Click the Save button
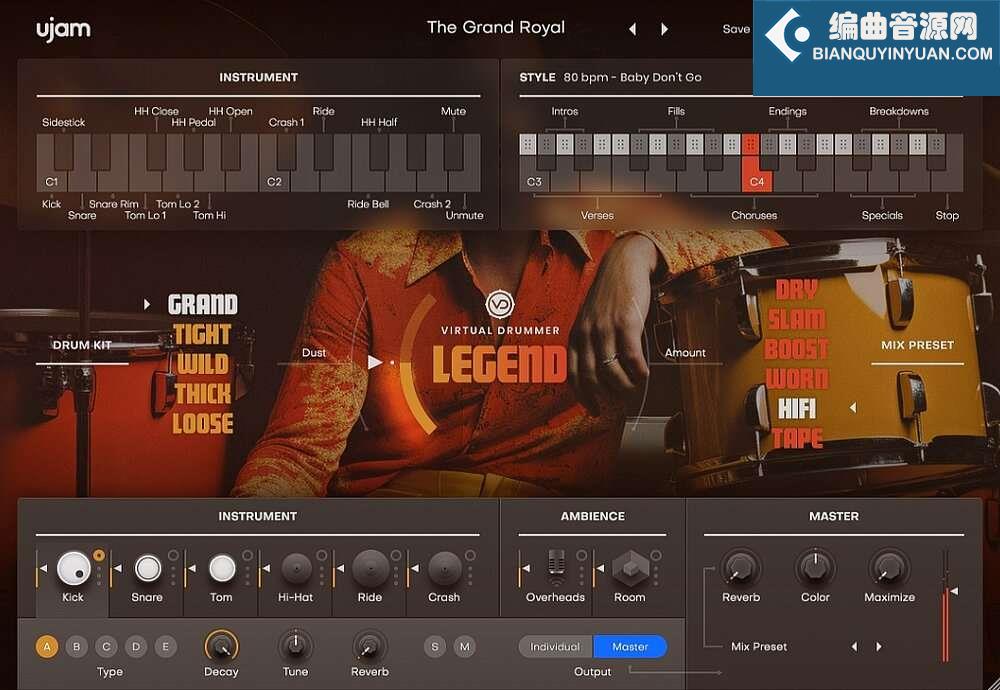1000x690 pixels. (737, 29)
